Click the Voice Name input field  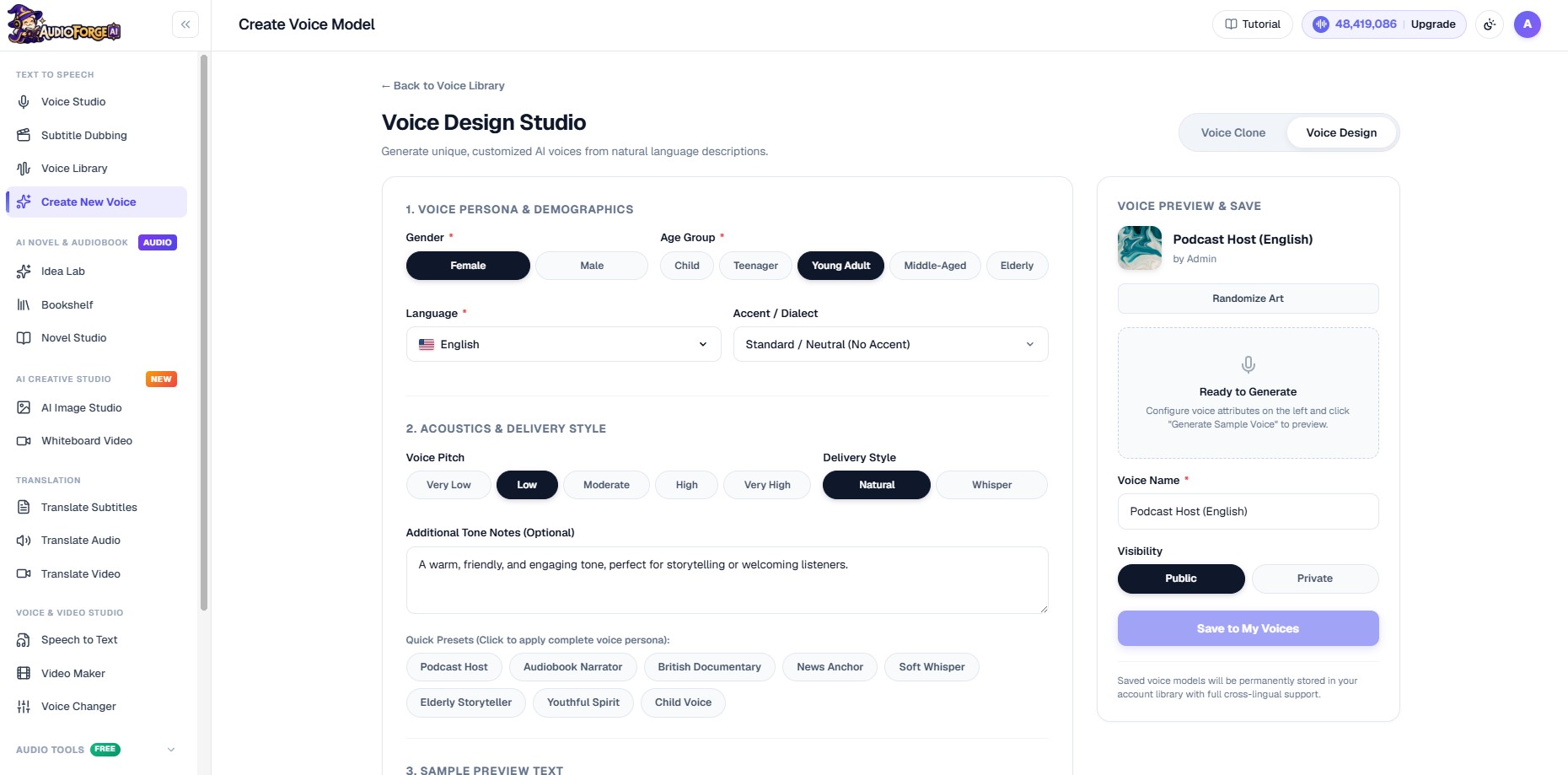coord(1248,511)
